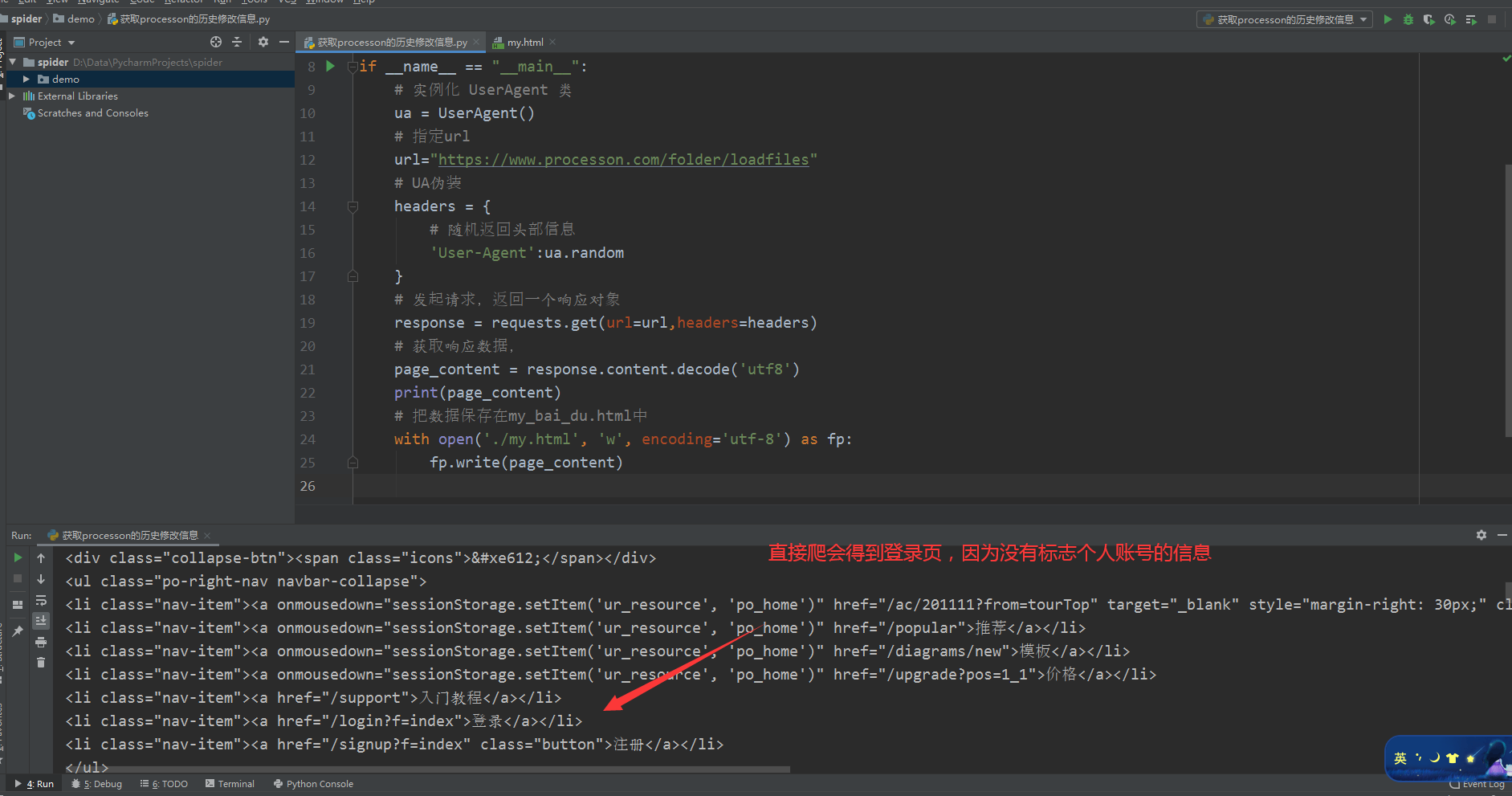Open the Event Log
Screen dimensions: 1512x796
(1479, 785)
